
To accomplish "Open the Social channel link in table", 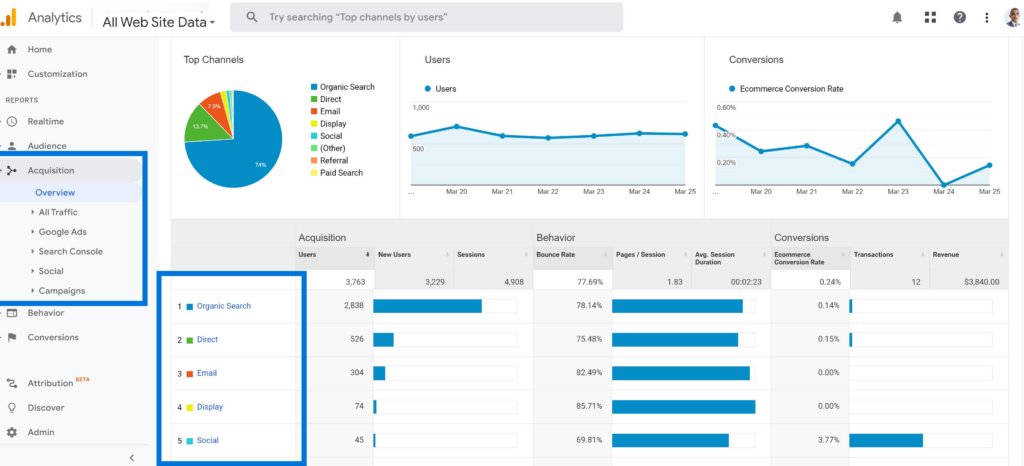I will pyautogui.click(x=208, y=441).
